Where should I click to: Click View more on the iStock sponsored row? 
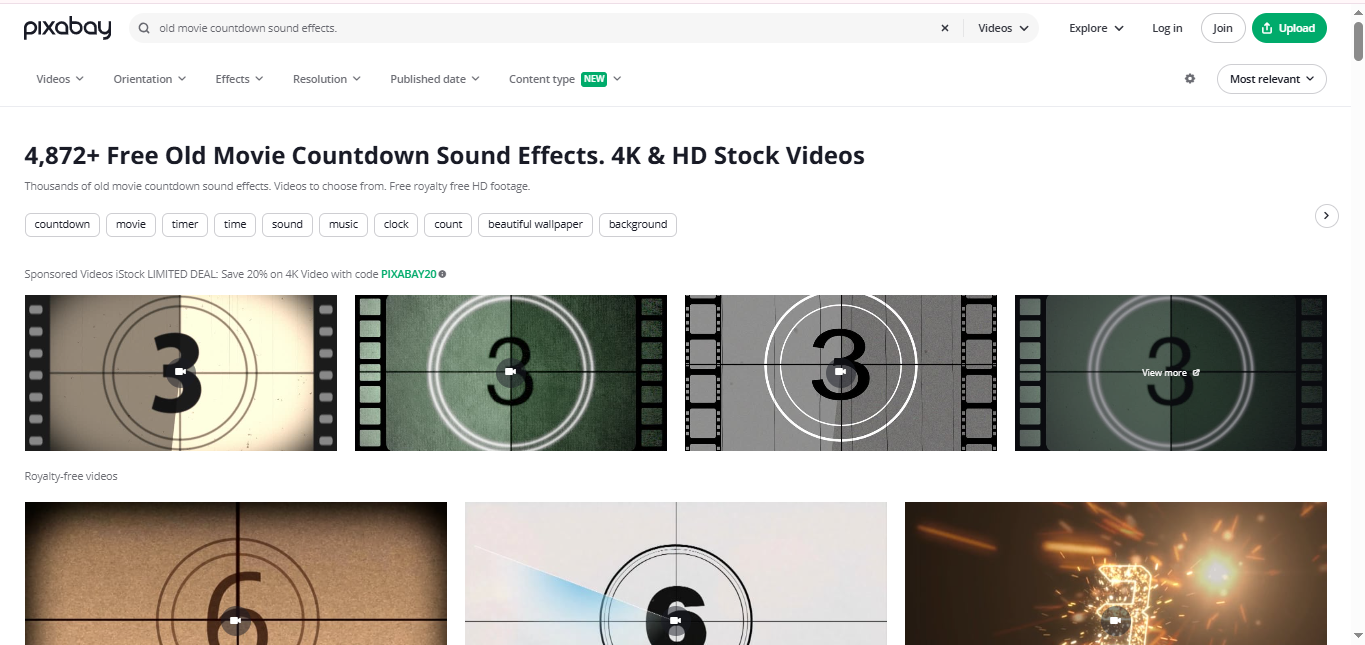pos(1169,372)
